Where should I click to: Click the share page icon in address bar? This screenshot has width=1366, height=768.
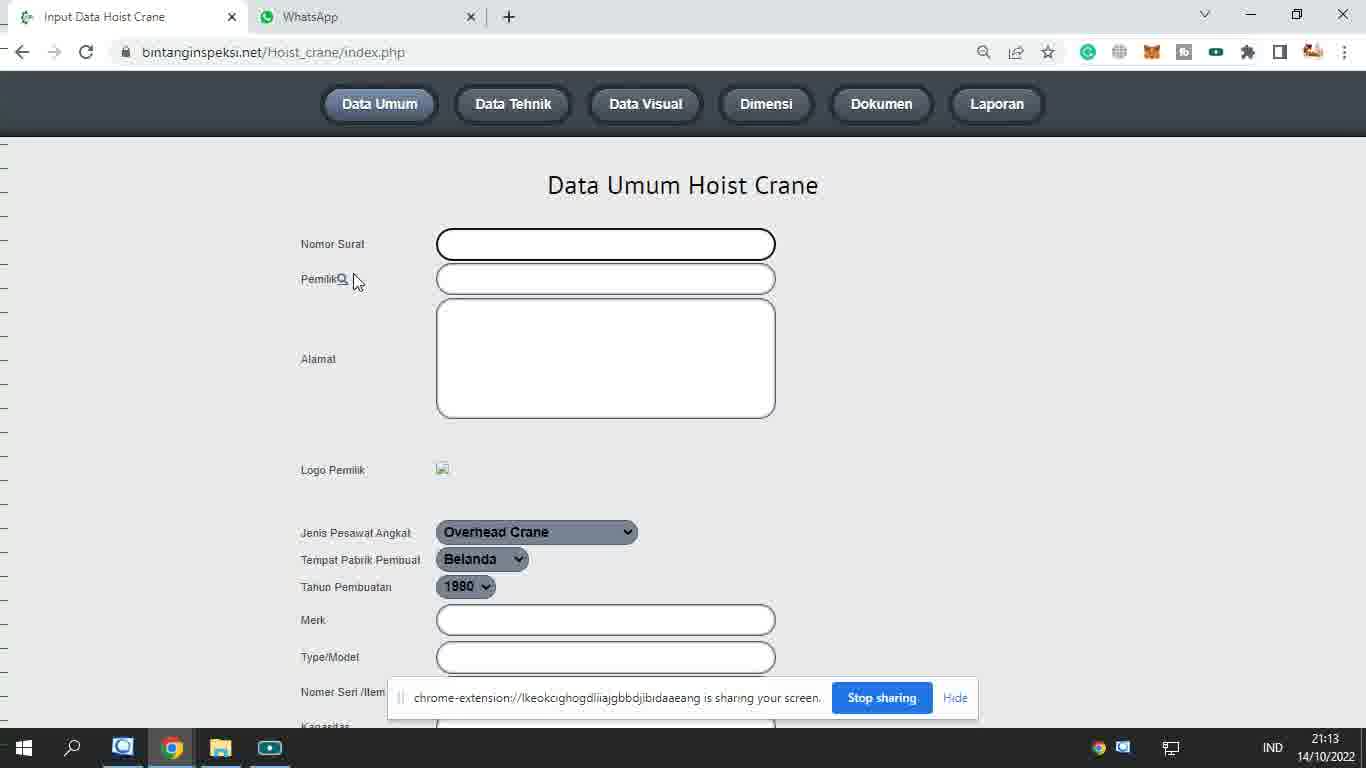click(1016, 52)
